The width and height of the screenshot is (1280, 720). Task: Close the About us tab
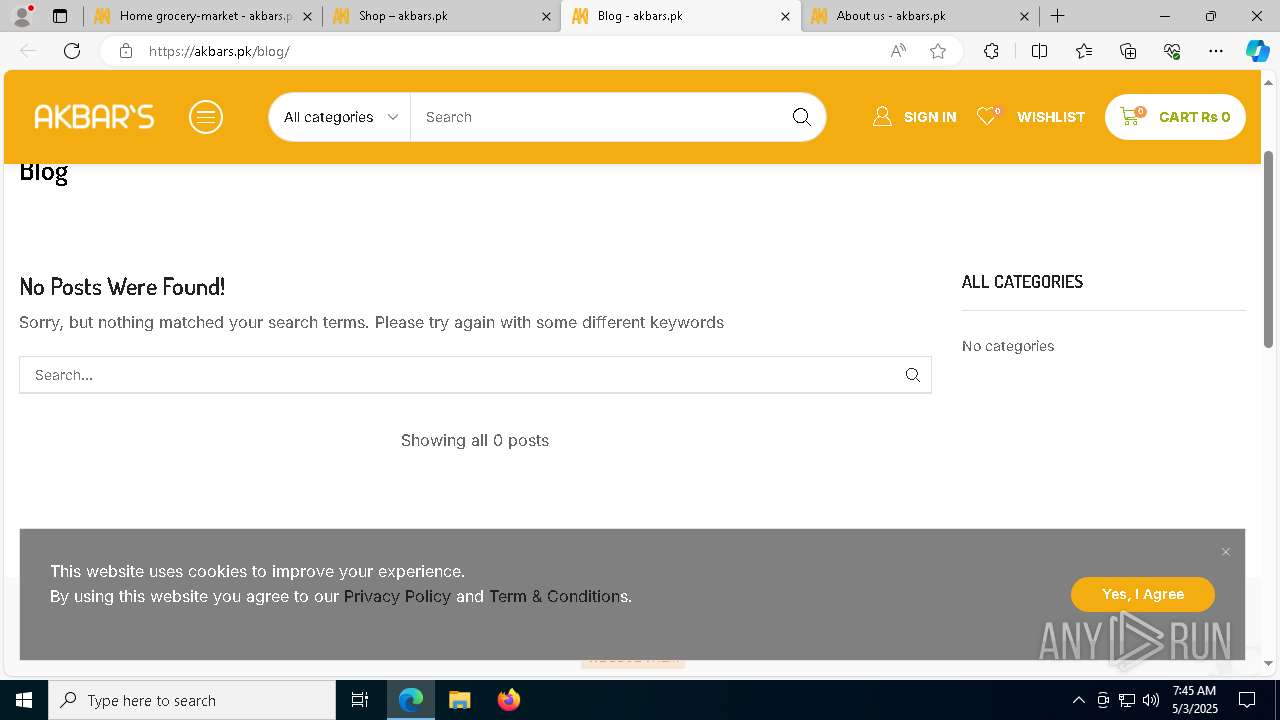(x=1024, y=16)
